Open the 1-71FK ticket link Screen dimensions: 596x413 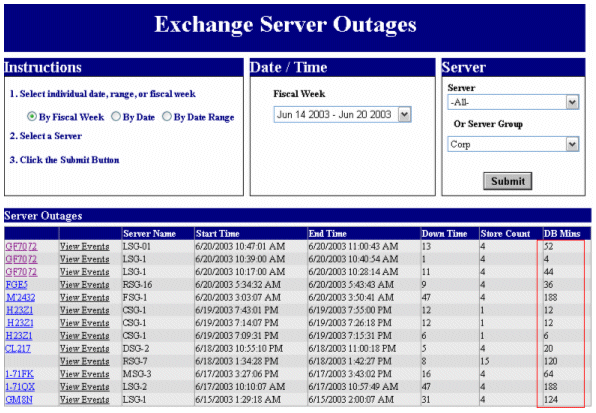point(19,374)
